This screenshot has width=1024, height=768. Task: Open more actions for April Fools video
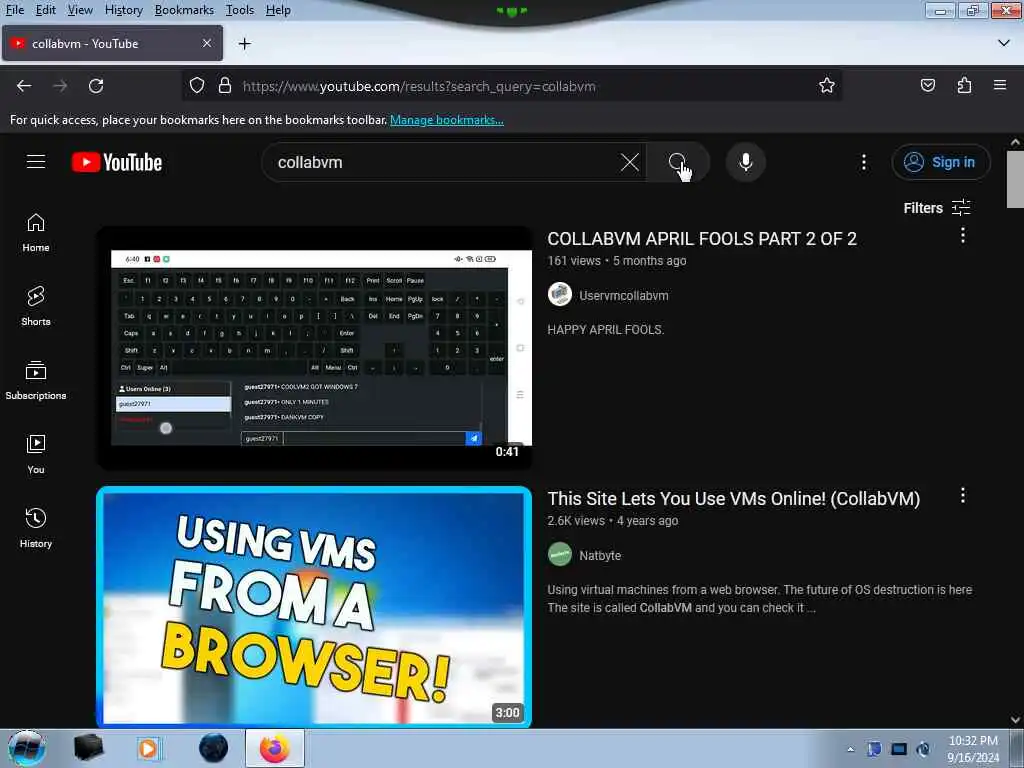tap(963, 236)
